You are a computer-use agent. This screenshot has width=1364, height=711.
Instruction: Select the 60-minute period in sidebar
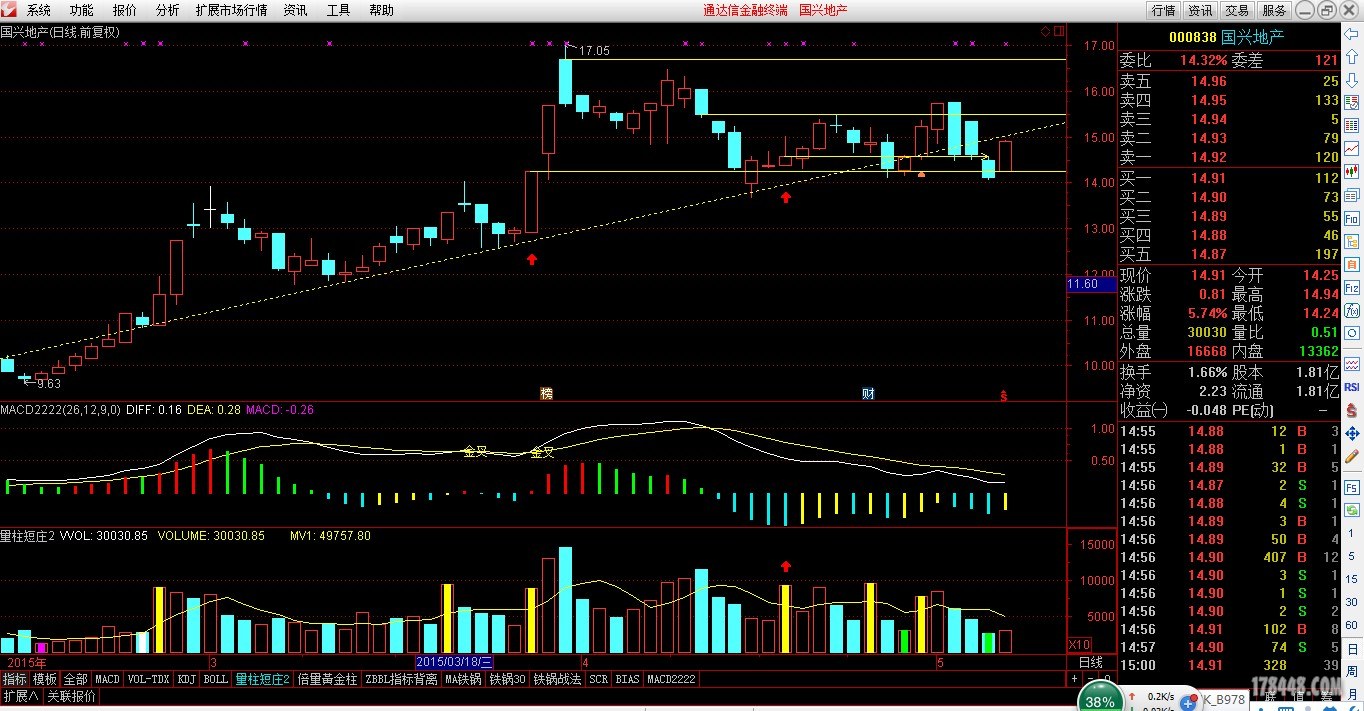(x=1351, y=625)
